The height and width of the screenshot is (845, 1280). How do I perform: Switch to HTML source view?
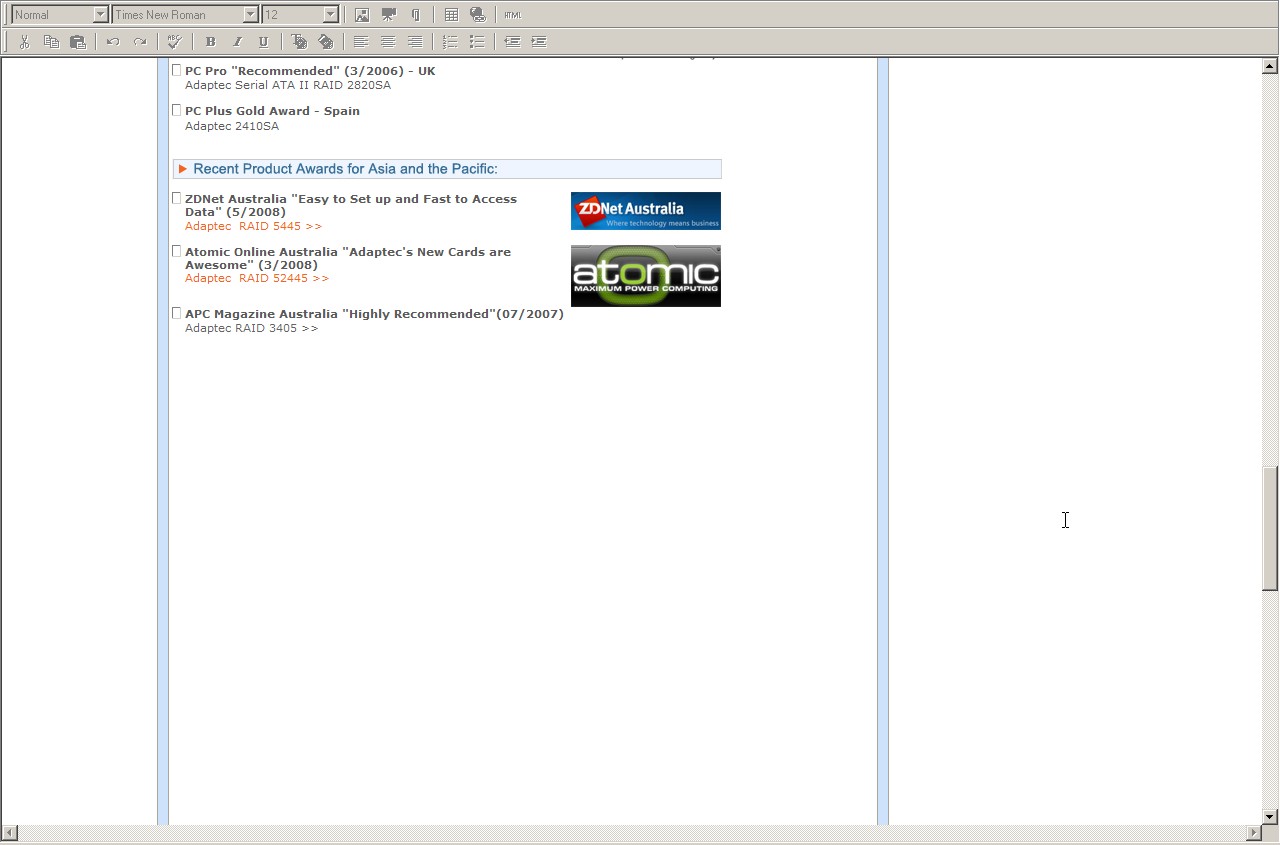coord(513,15)
